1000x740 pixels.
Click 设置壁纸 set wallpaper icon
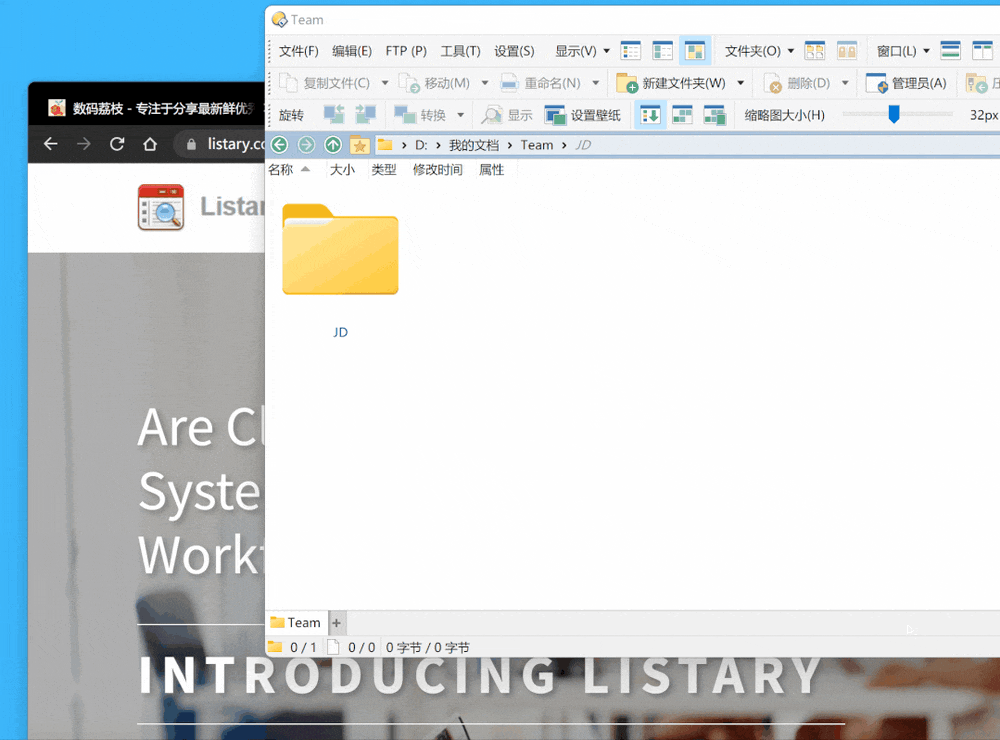tap(555, 115)
